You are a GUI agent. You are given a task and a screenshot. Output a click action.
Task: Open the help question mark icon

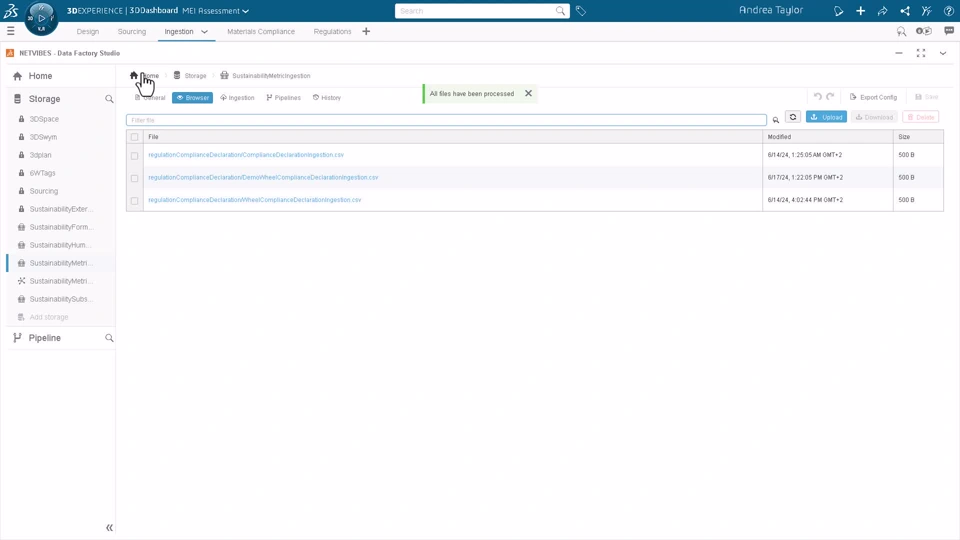point(948,11)
